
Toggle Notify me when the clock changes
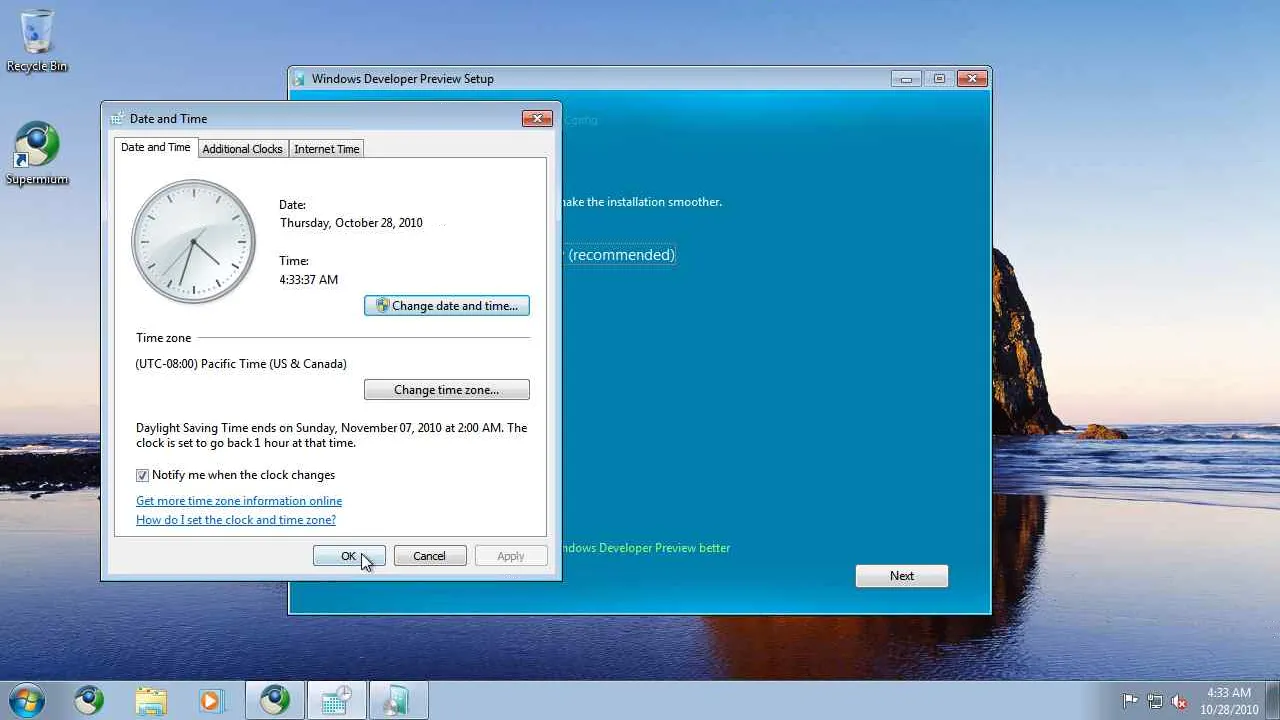(x=142, y=475)
